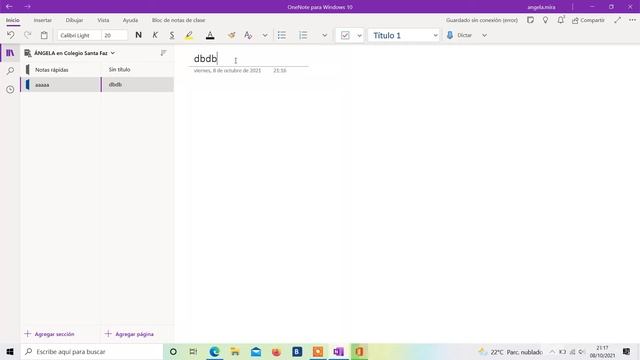The width and height of the screenshot is (640, 360).
Task: Enter full screen mode icon
Action: tap(617, 20)
